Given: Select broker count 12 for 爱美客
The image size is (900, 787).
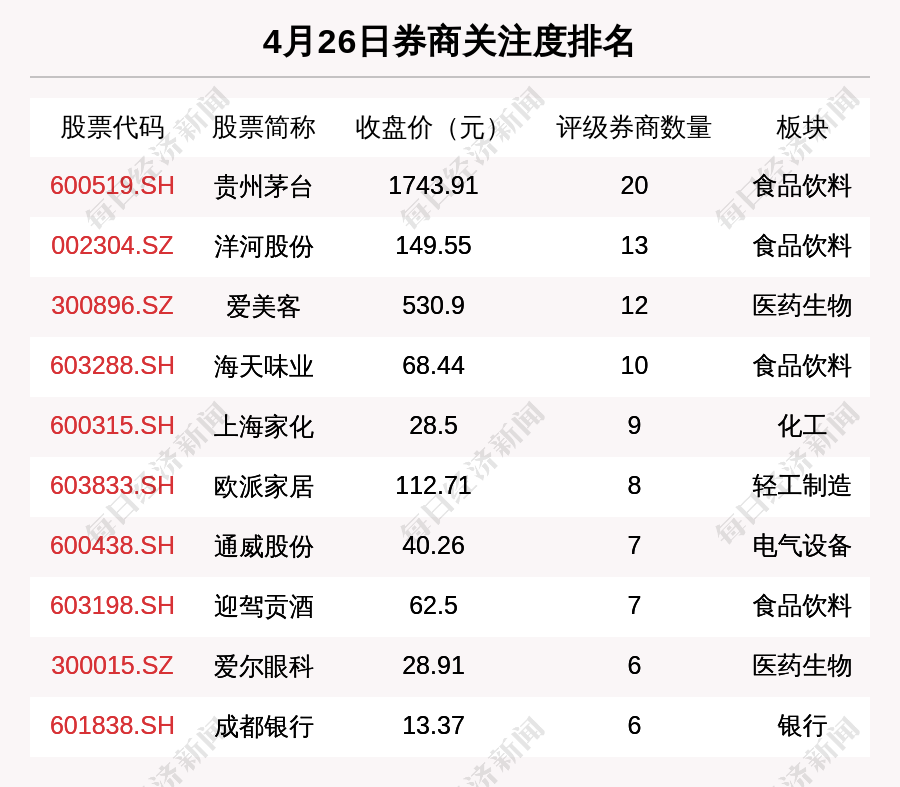Looking at the screenshot, I should (x=634, y=305).
